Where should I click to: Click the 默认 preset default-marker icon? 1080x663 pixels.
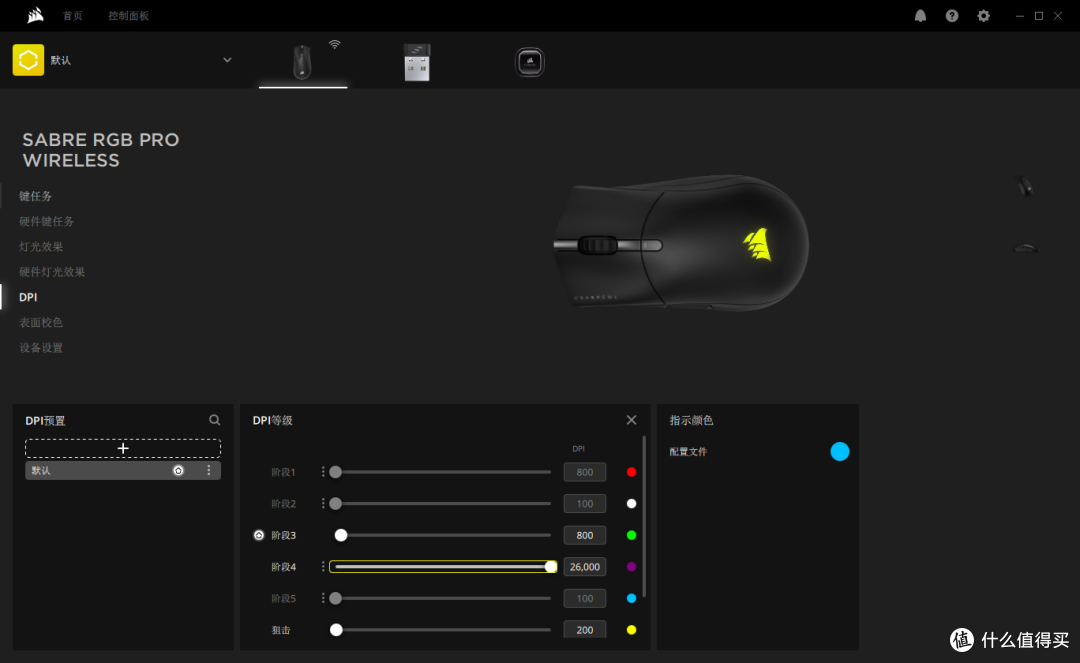click(178, 470)
